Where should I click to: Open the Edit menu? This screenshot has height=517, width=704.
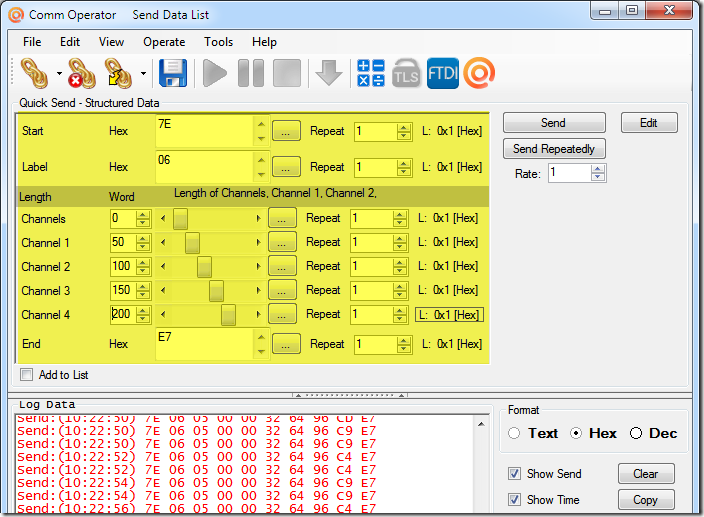[x=70, y=42]
